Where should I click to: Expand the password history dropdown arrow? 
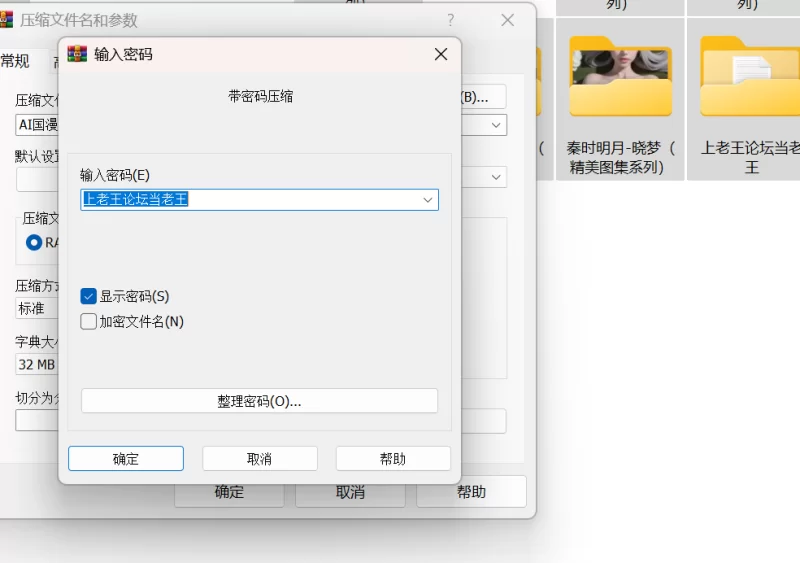click(428, 200)
